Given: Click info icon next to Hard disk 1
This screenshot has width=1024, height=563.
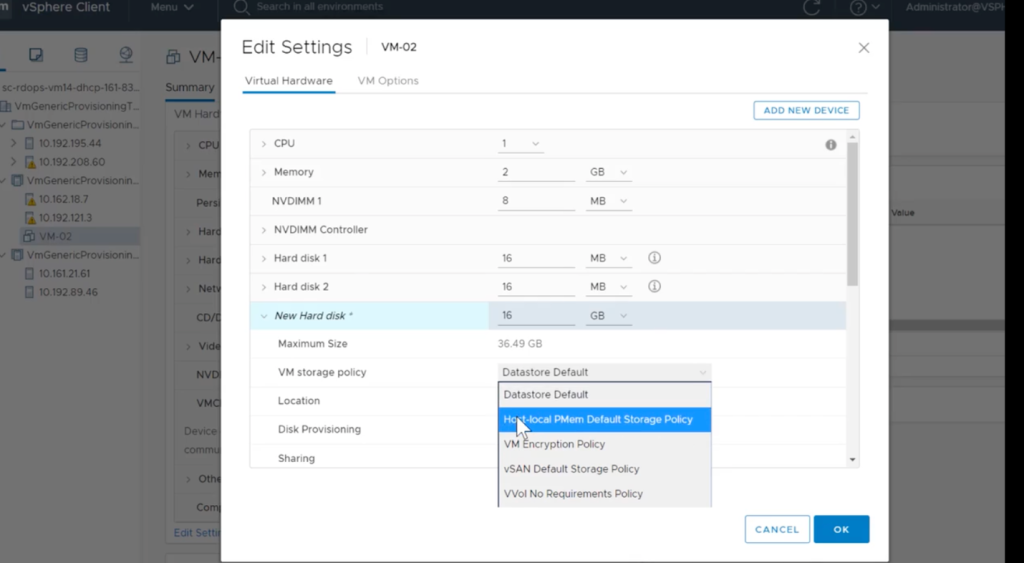Looking at the screenshot, I should pyautogui.click(x=655, y=258).
